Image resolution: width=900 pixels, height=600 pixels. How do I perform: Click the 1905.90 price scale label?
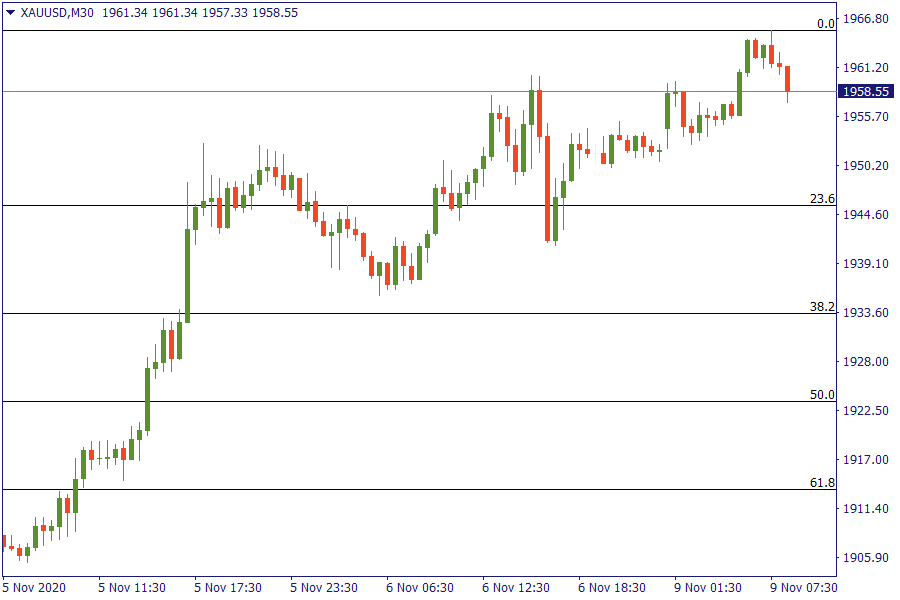click(x=866, y=558)
